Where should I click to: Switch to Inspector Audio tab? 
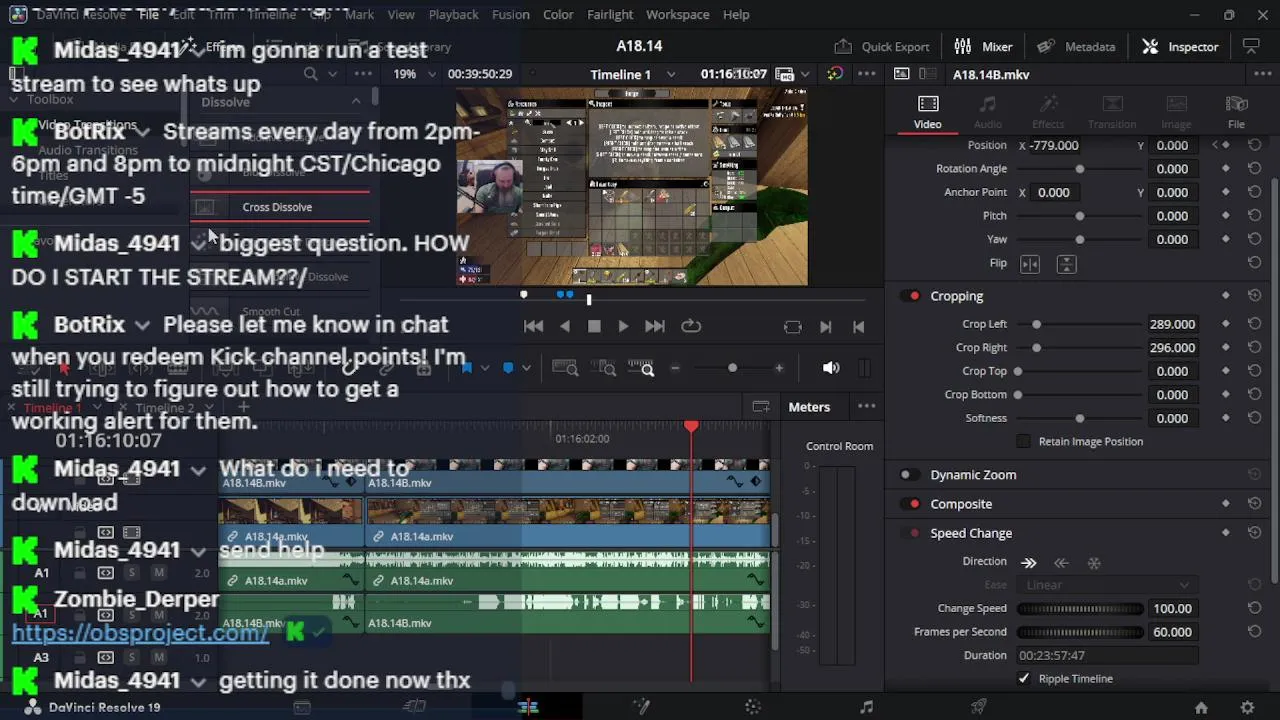click(x=988, y=112)
